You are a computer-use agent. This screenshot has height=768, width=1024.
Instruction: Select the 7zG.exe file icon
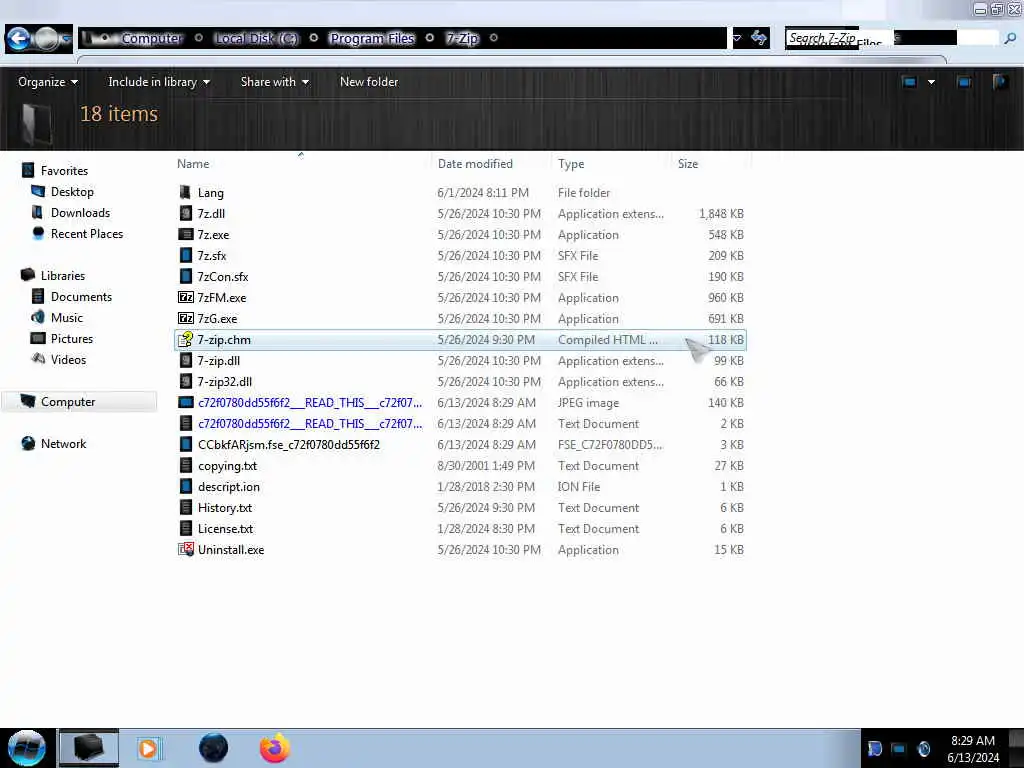(186, 318)
